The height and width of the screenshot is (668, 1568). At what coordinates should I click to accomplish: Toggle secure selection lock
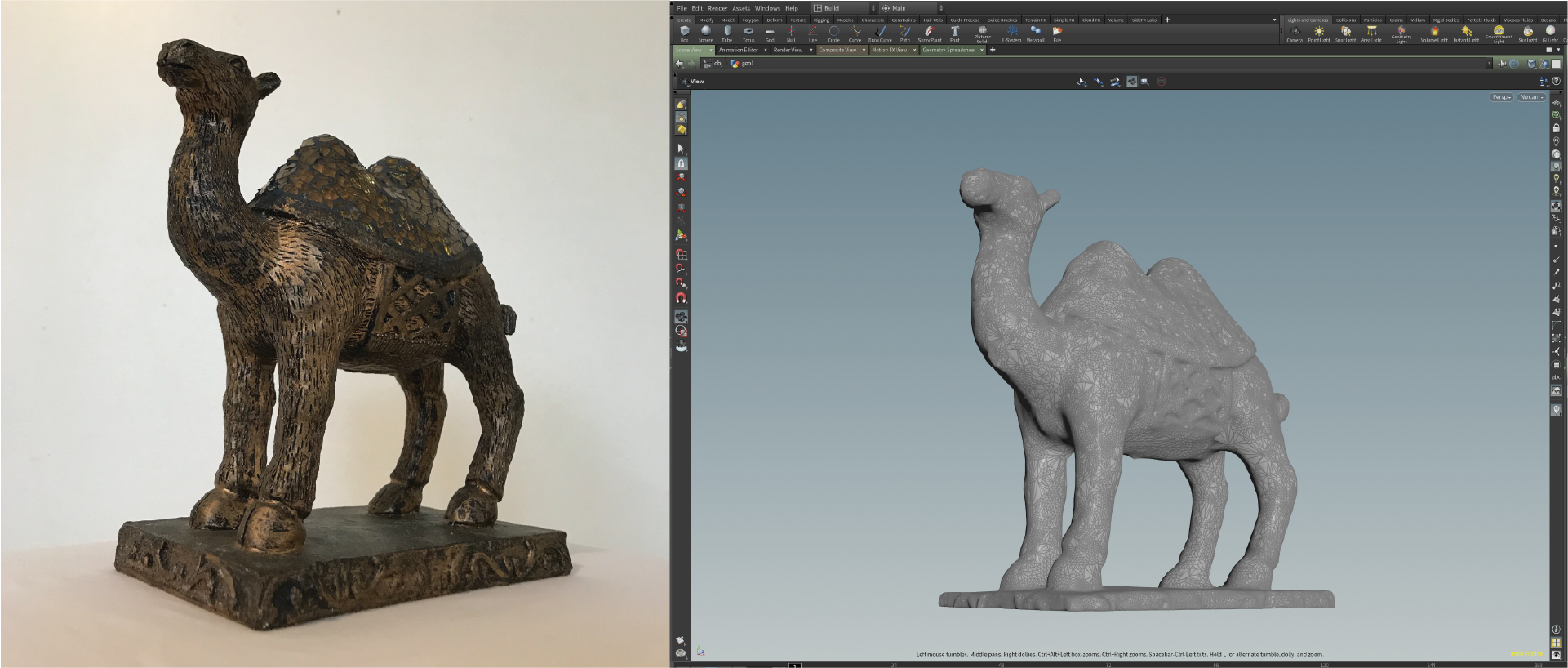(x=681, y=163)
